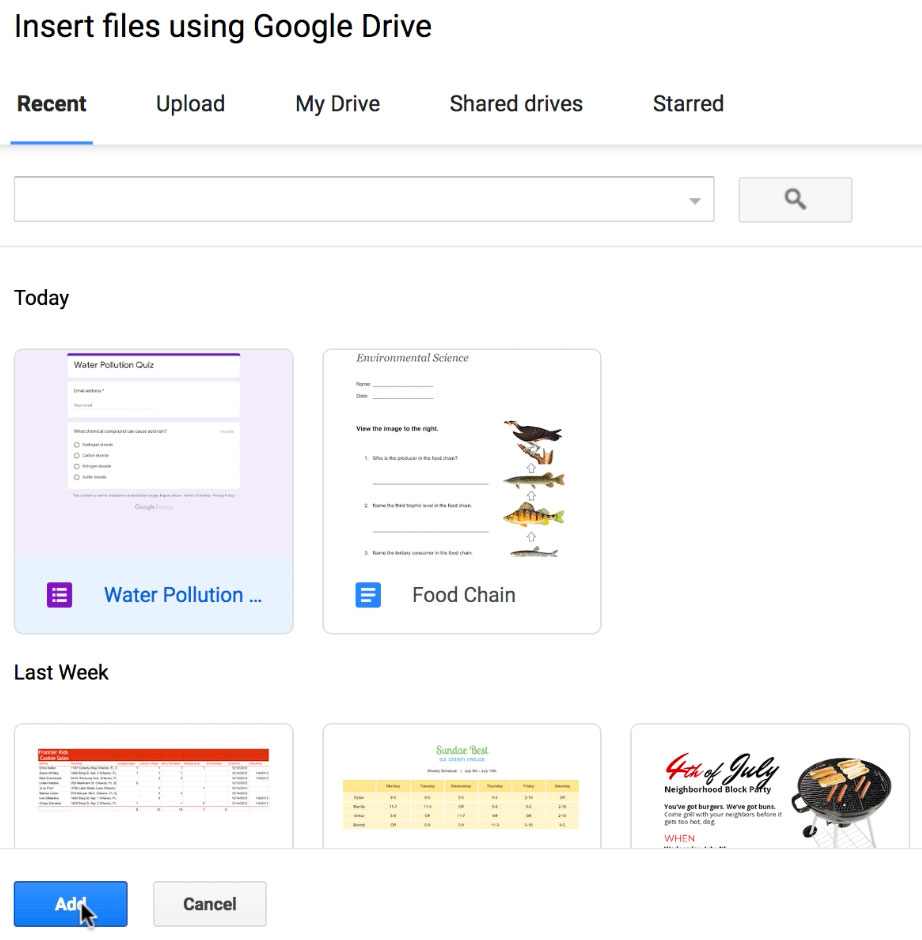Viewport: 922px width, 940px height.
Task: Click the purple Google Forms icon
Action: tap(60, 595)
